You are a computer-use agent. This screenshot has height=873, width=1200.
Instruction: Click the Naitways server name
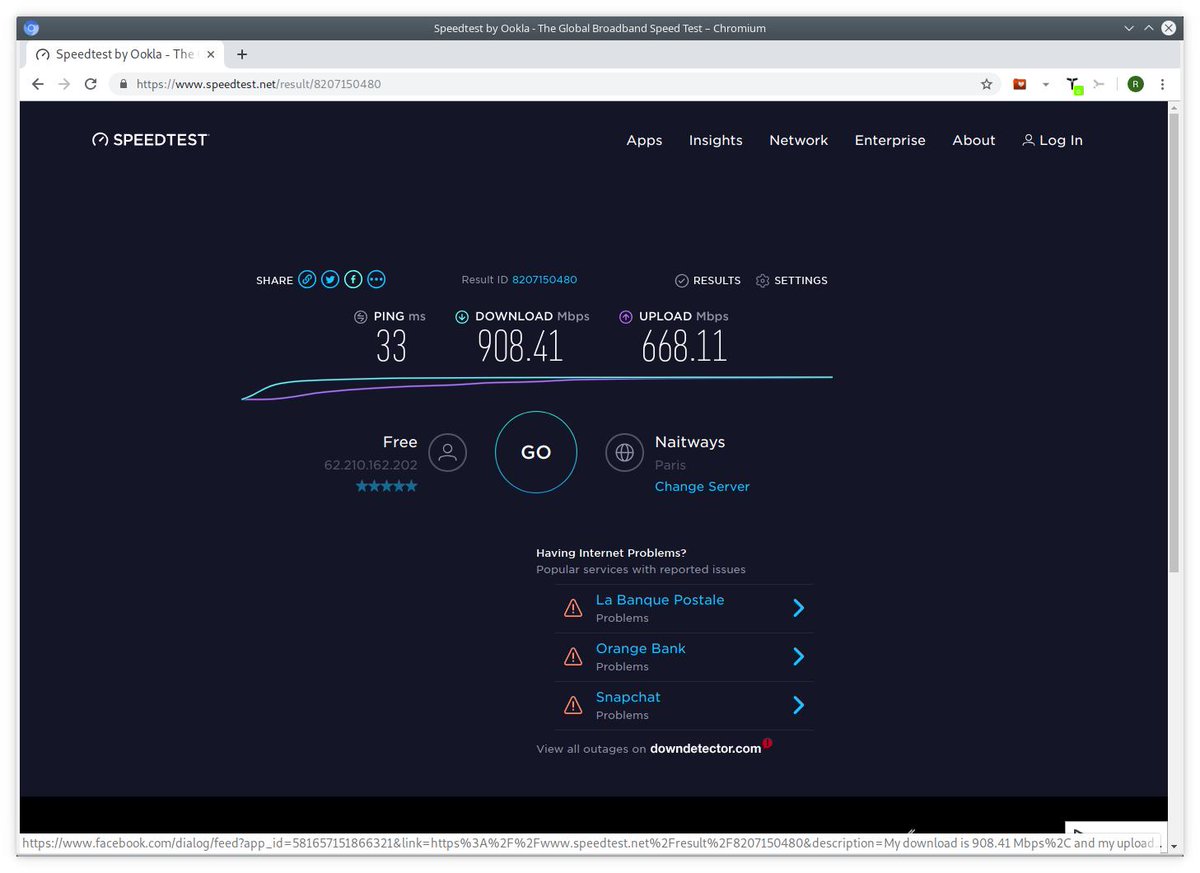[690, 442]
